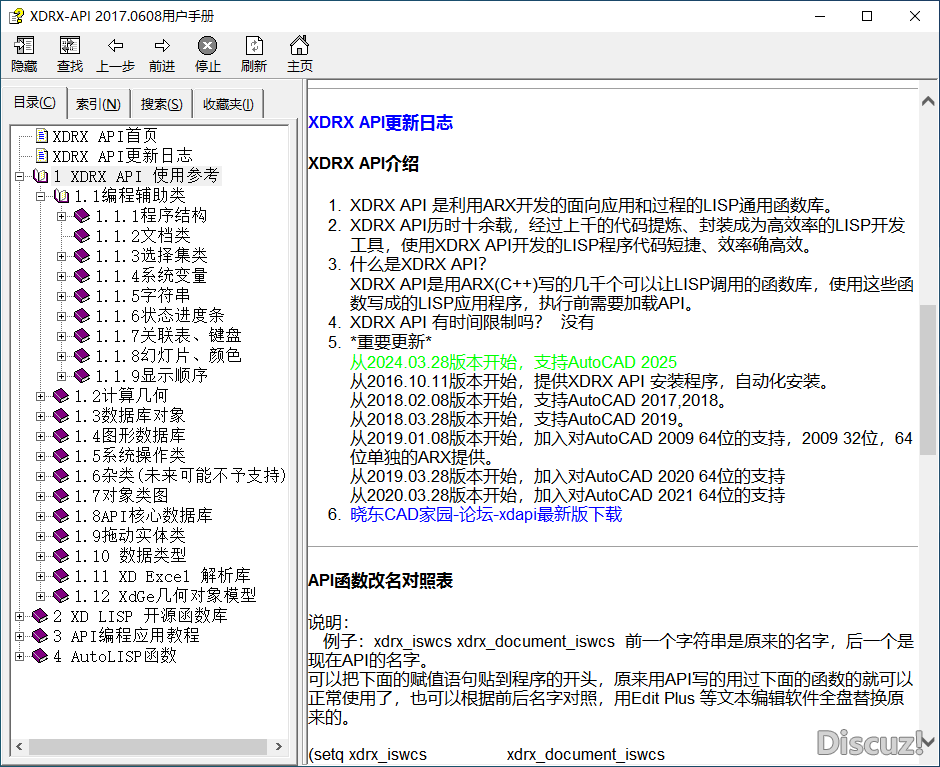Screen dimensions: 940x767
Task: Expand the 1.1.1程序结构 tree node
Action: pos(62,216)
